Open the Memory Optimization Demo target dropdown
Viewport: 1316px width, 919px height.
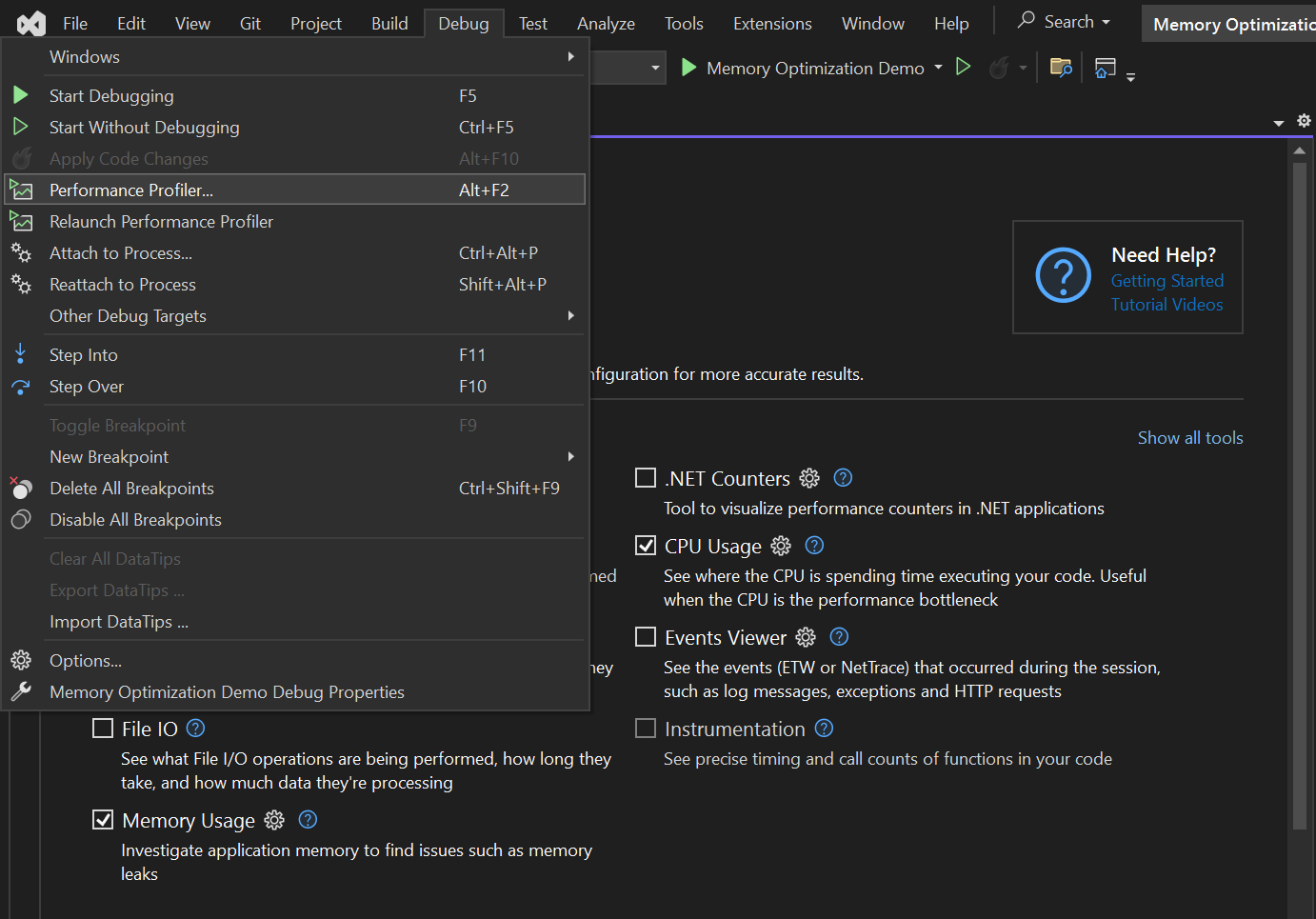[x=938, y=68]
